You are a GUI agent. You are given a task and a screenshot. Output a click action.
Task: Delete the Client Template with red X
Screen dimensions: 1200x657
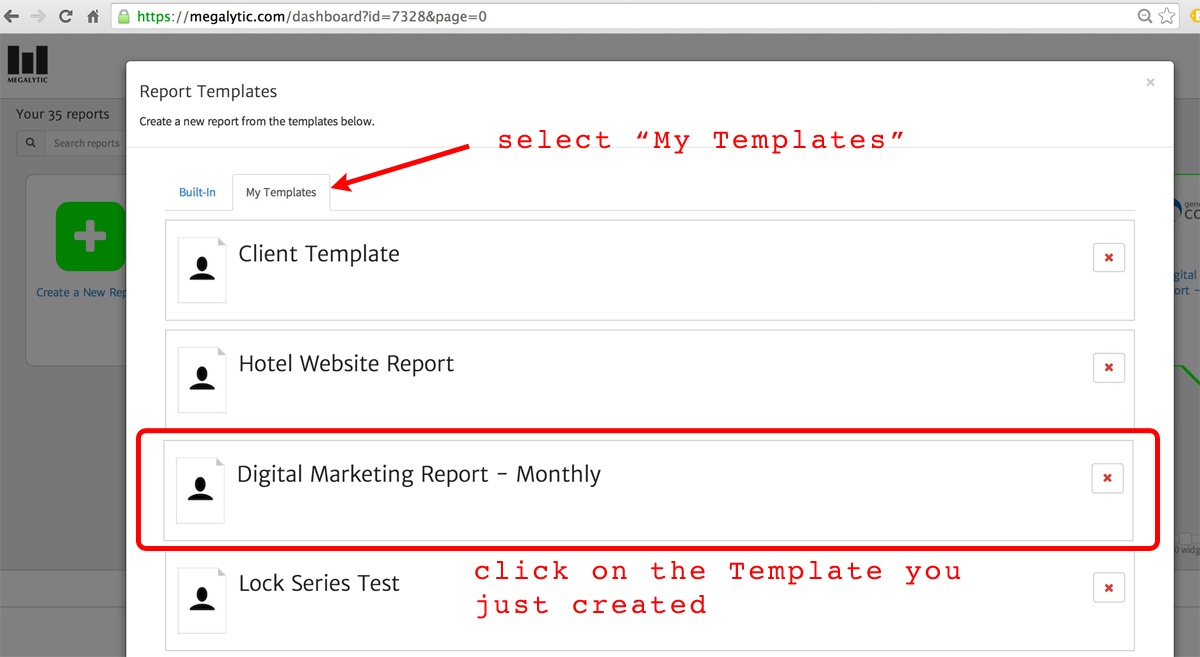pos(1108,257)
